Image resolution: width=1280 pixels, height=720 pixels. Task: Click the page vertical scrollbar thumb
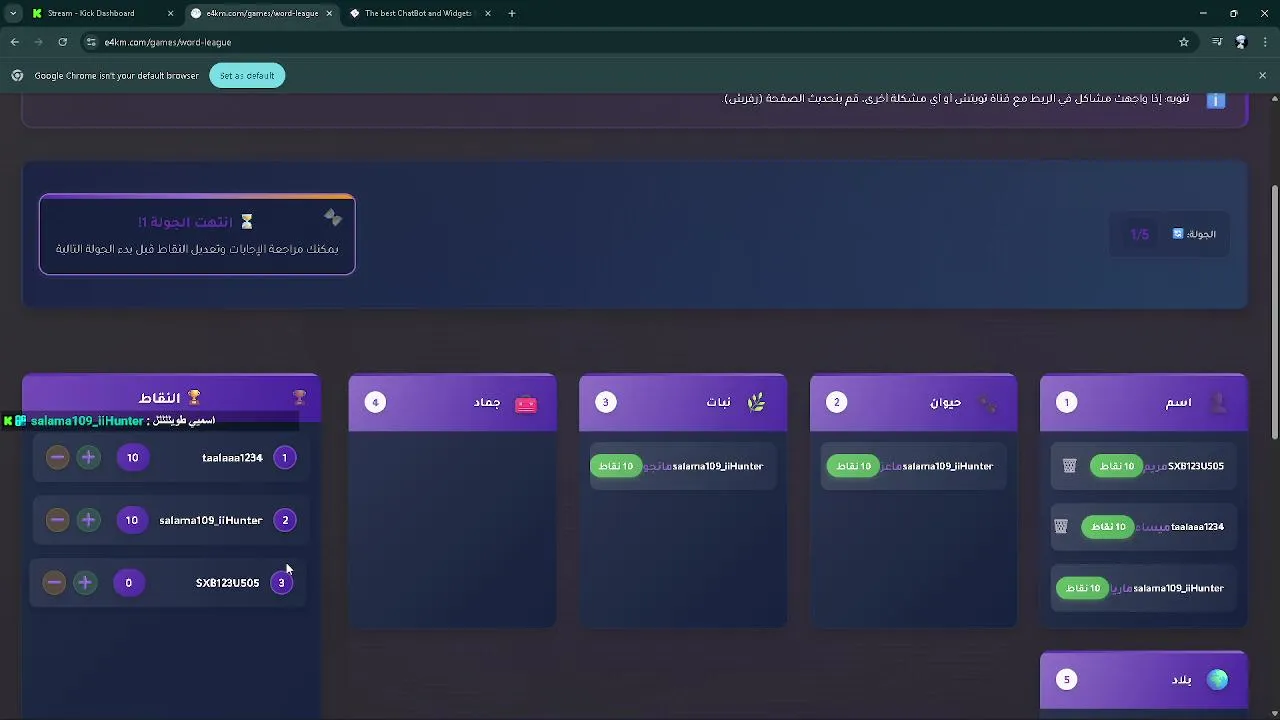[x=1274, y=311]
